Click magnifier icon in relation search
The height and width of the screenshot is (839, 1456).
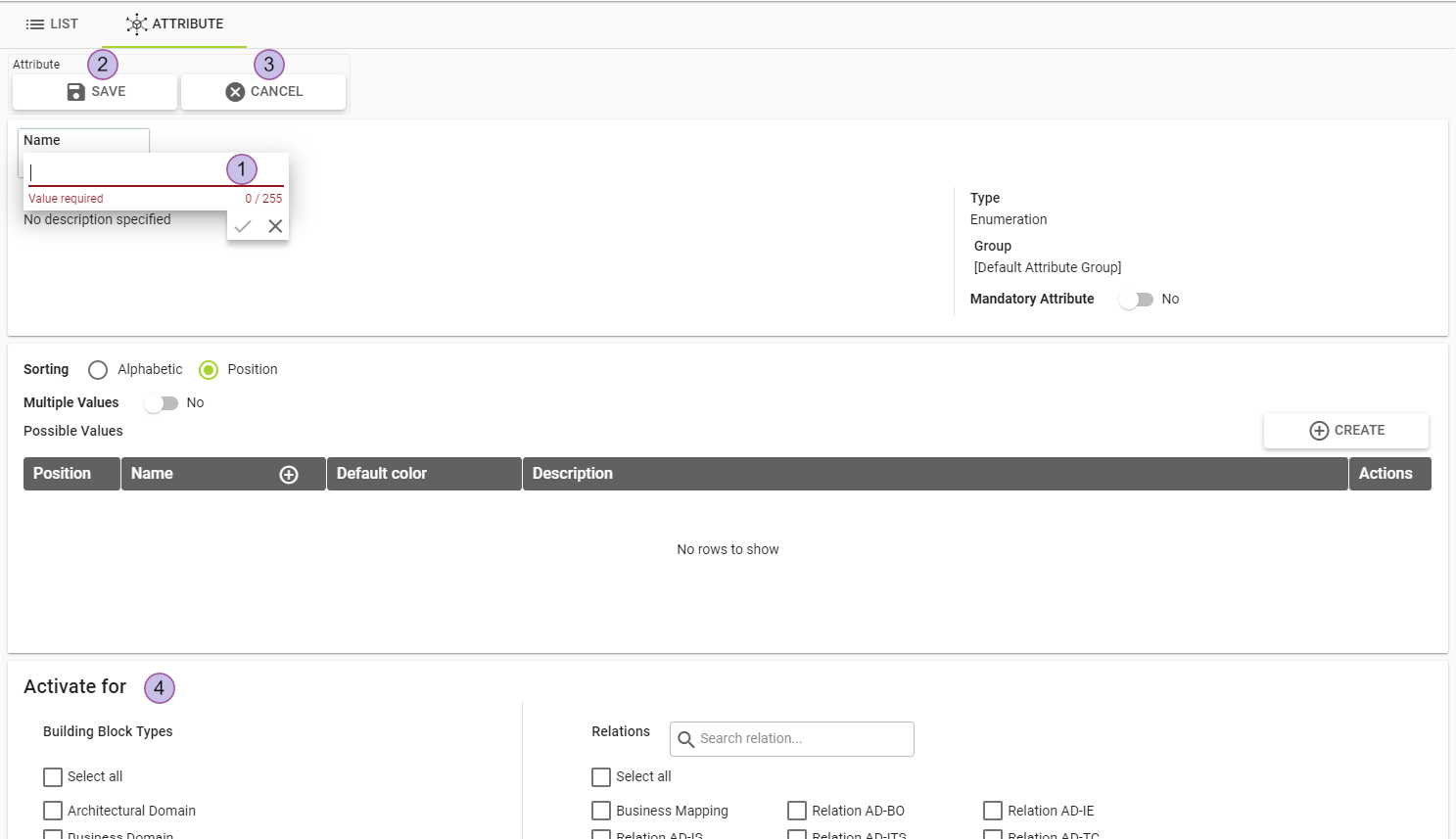(x=686, y=739)
